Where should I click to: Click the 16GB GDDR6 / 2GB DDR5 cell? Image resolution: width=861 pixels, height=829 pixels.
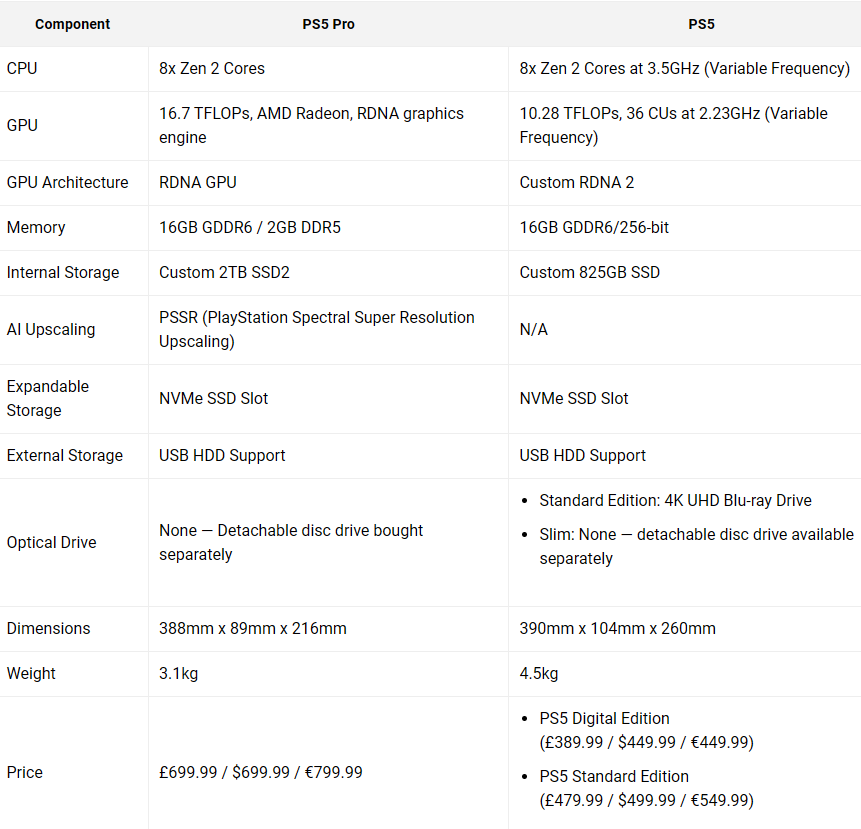tap(250, 227)
